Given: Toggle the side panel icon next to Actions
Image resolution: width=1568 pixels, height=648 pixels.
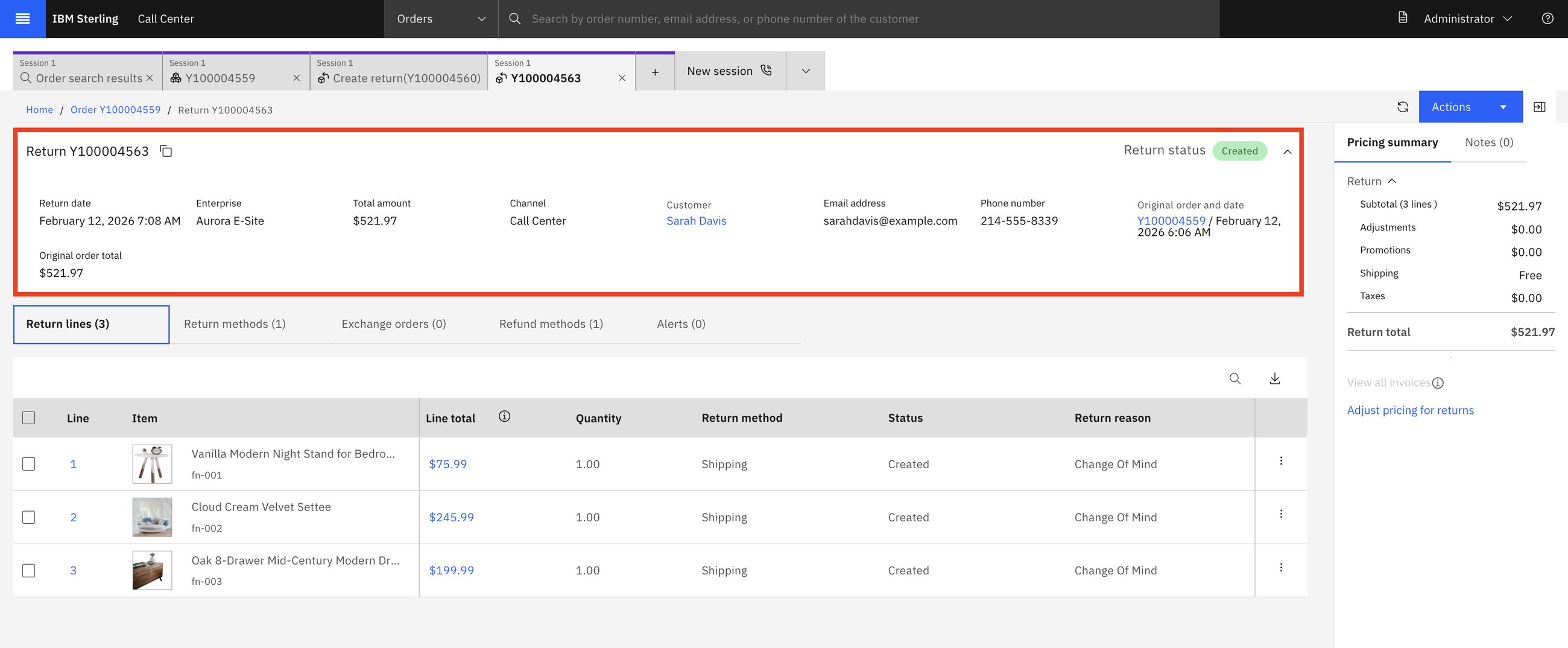Looking at the screenshot, I should tap(1539, 107).
